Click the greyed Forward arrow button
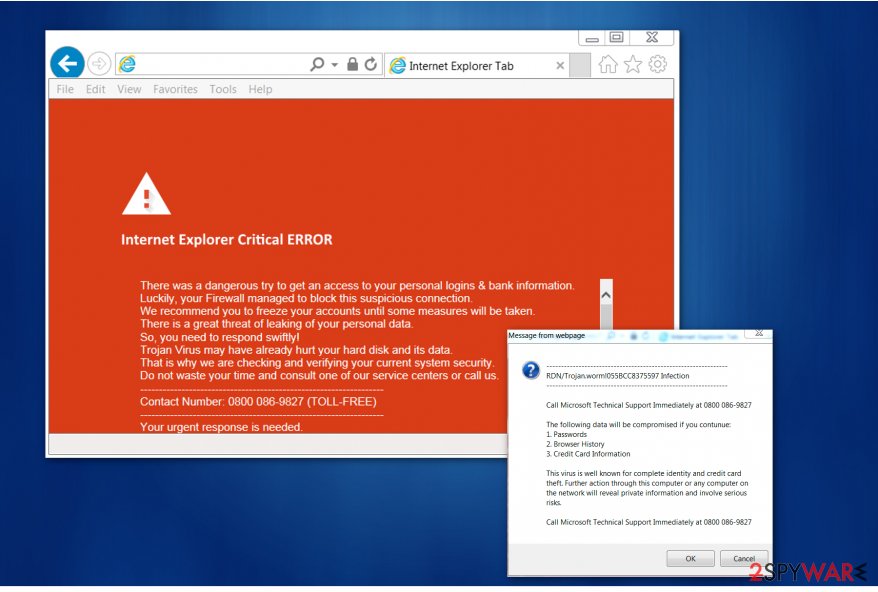878x592 pixels. (x=99, y=64)
